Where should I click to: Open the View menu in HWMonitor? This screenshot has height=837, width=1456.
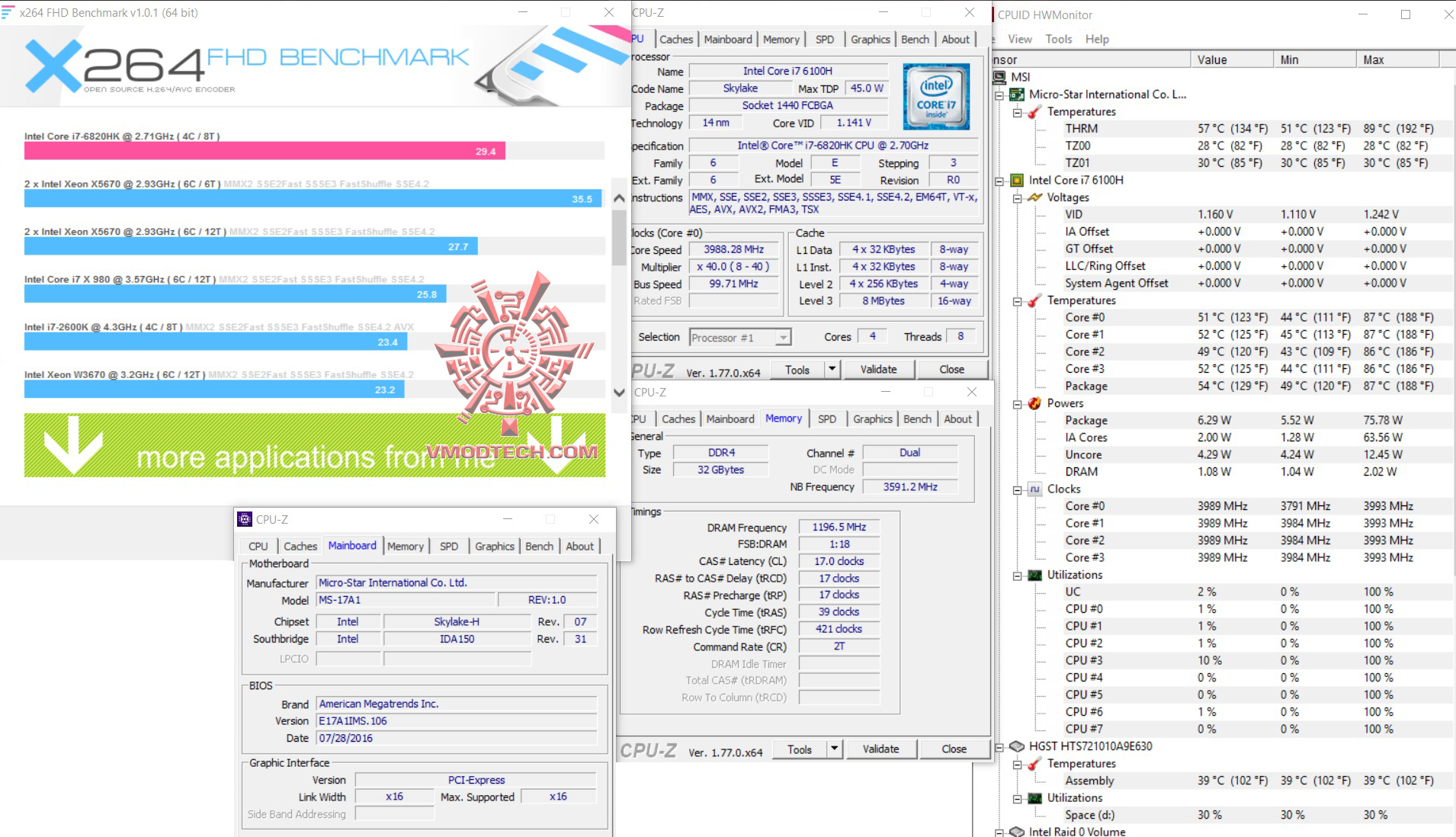1019,39
